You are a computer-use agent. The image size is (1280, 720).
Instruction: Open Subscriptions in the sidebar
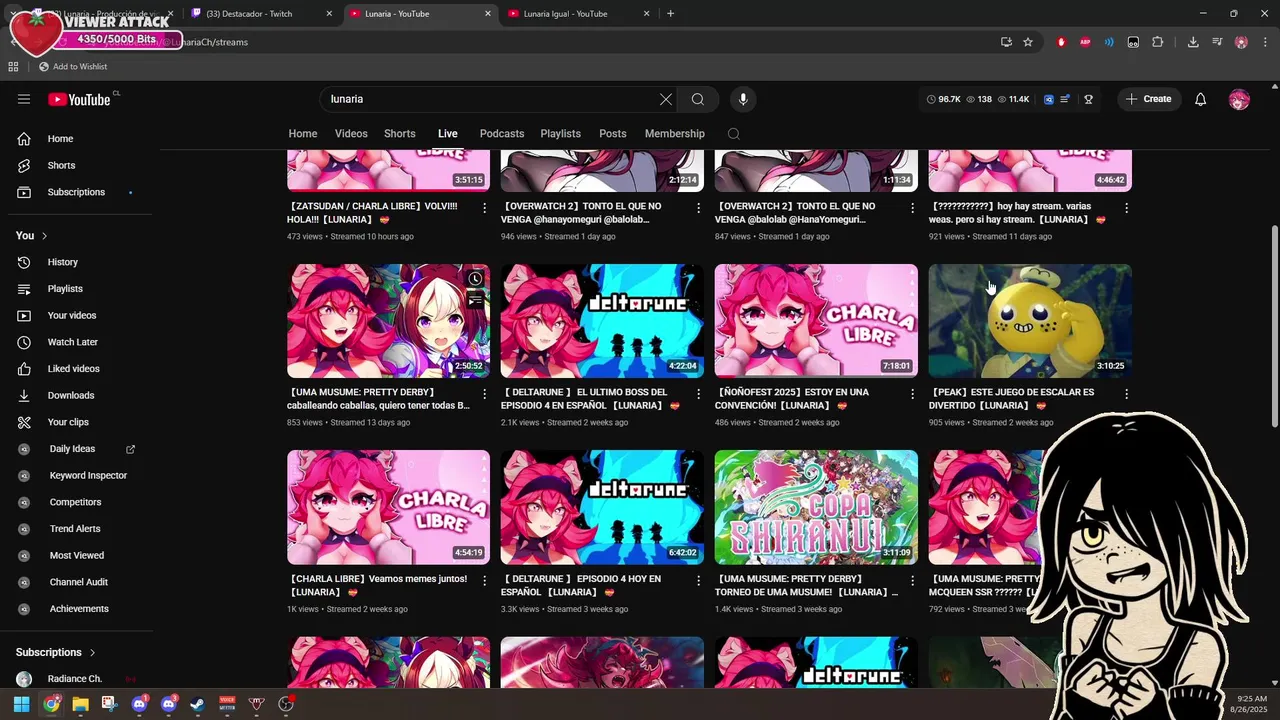click(78, 192)
